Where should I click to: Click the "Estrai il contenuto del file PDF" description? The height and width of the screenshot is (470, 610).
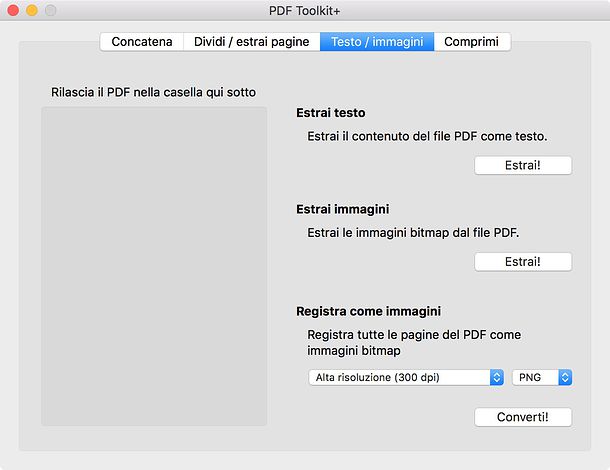tap(428, 136)
